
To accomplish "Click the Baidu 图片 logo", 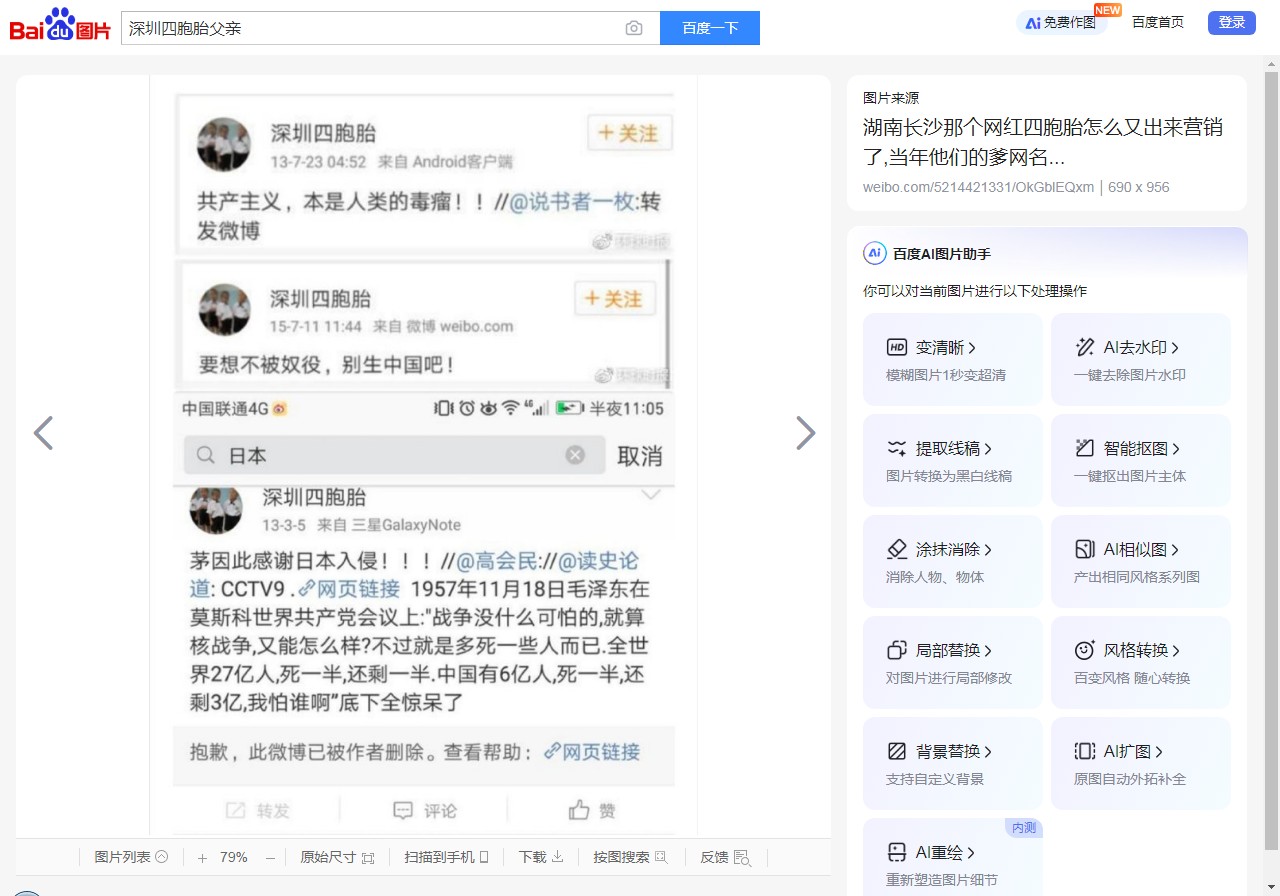I will click(60, 26).
